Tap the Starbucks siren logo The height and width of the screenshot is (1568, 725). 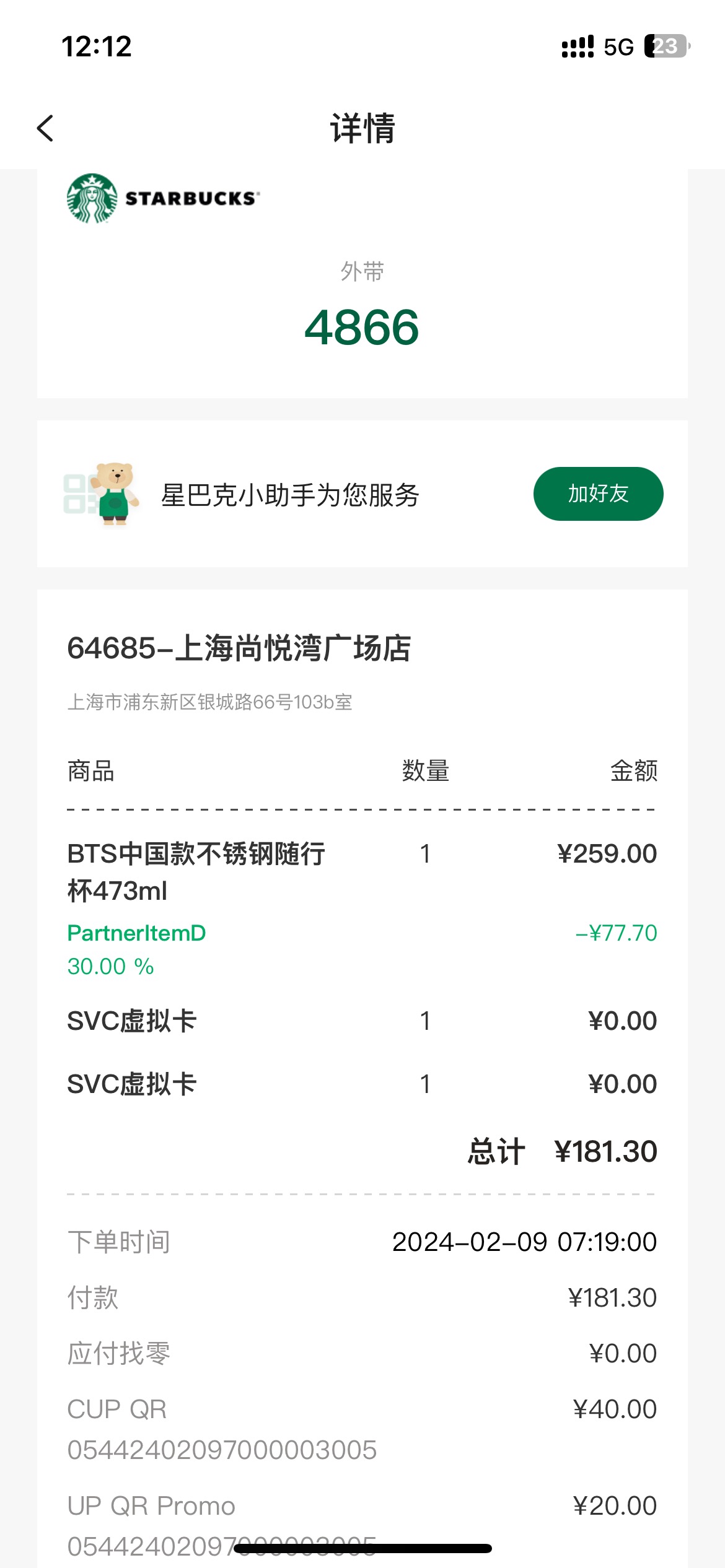[x=92, y=198]
